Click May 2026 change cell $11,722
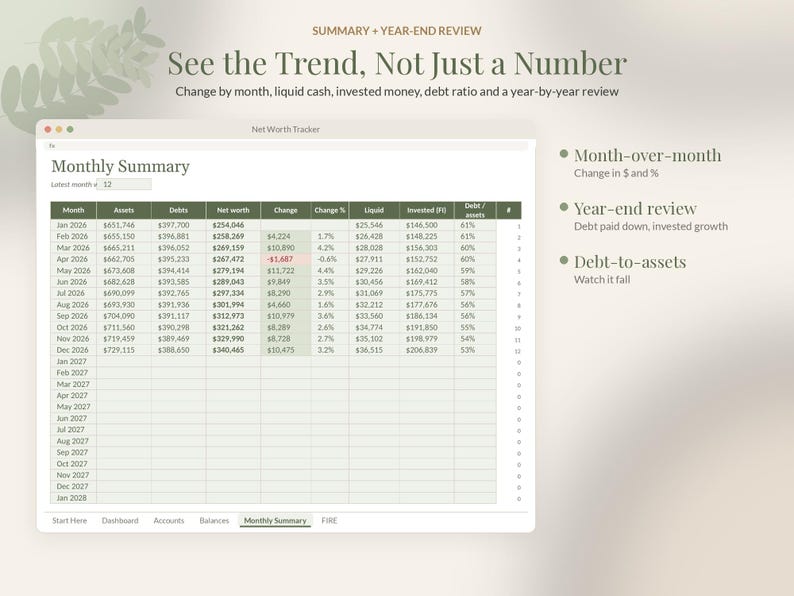Screen dimensions: 794x596 pos(286,270)
